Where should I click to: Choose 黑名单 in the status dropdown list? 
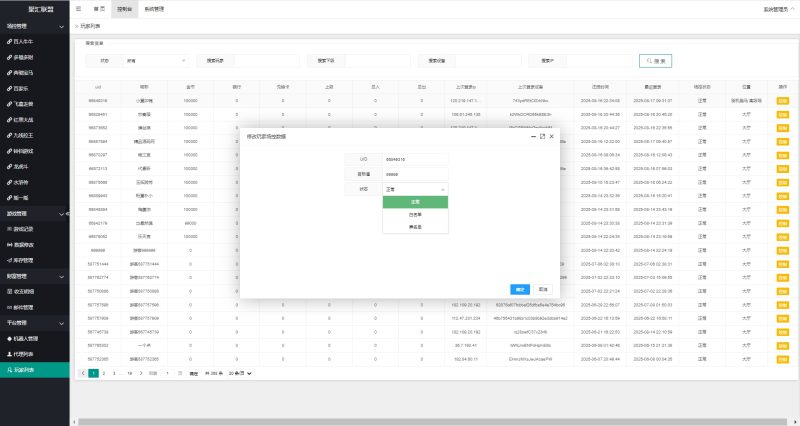point(415,226)
